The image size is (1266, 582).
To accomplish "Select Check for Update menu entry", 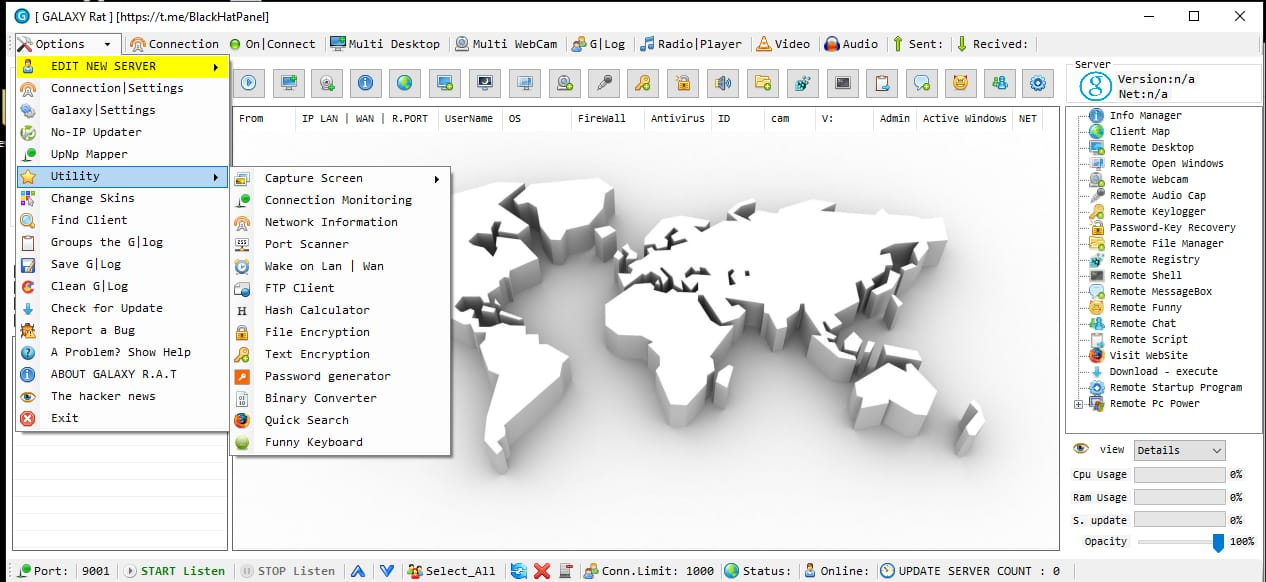I will (106, 308).
